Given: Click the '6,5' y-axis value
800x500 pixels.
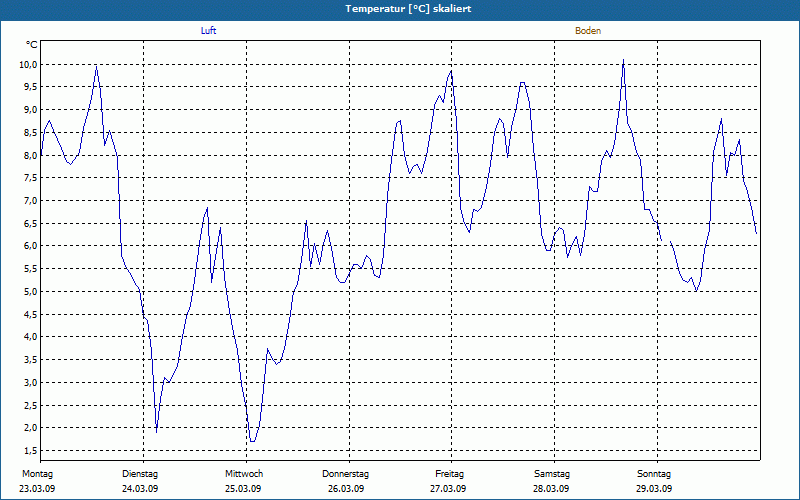Looking at the screenshot, I should click(x=31, y=223).
